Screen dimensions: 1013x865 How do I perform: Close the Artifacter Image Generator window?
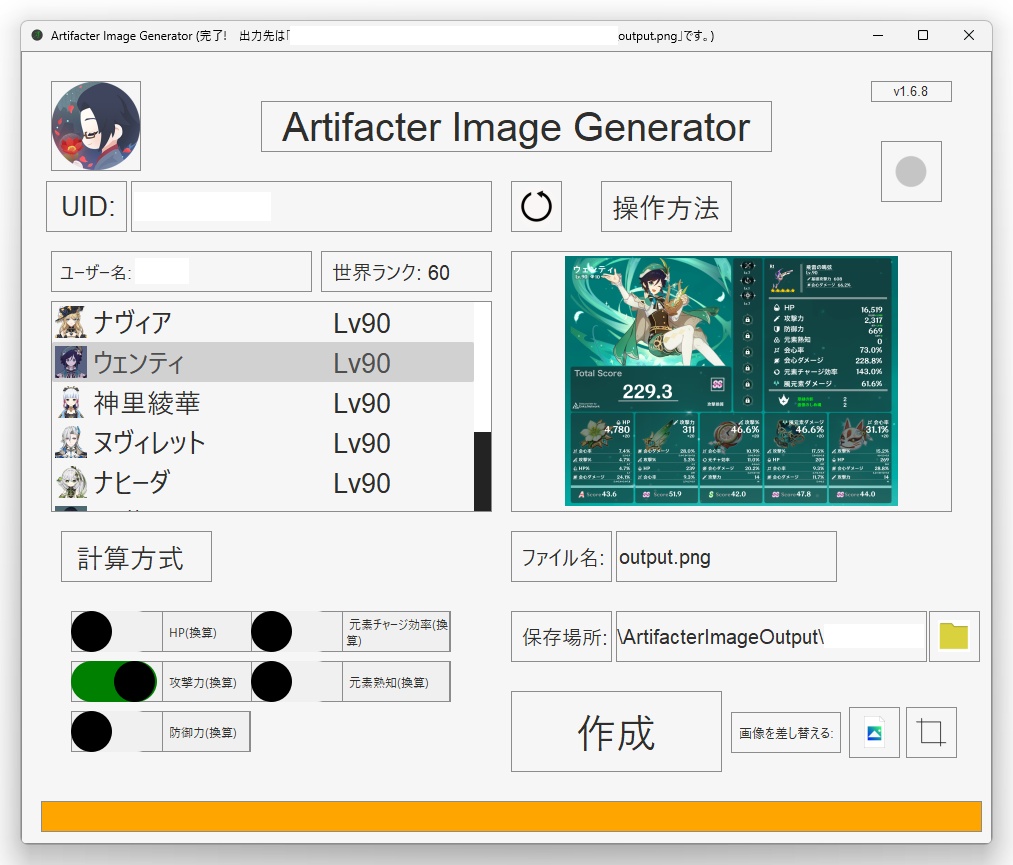(968, 36)
